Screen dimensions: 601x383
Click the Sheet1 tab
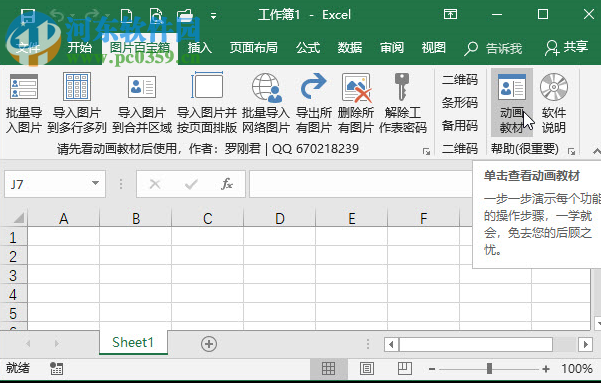(x=133, y=342)
